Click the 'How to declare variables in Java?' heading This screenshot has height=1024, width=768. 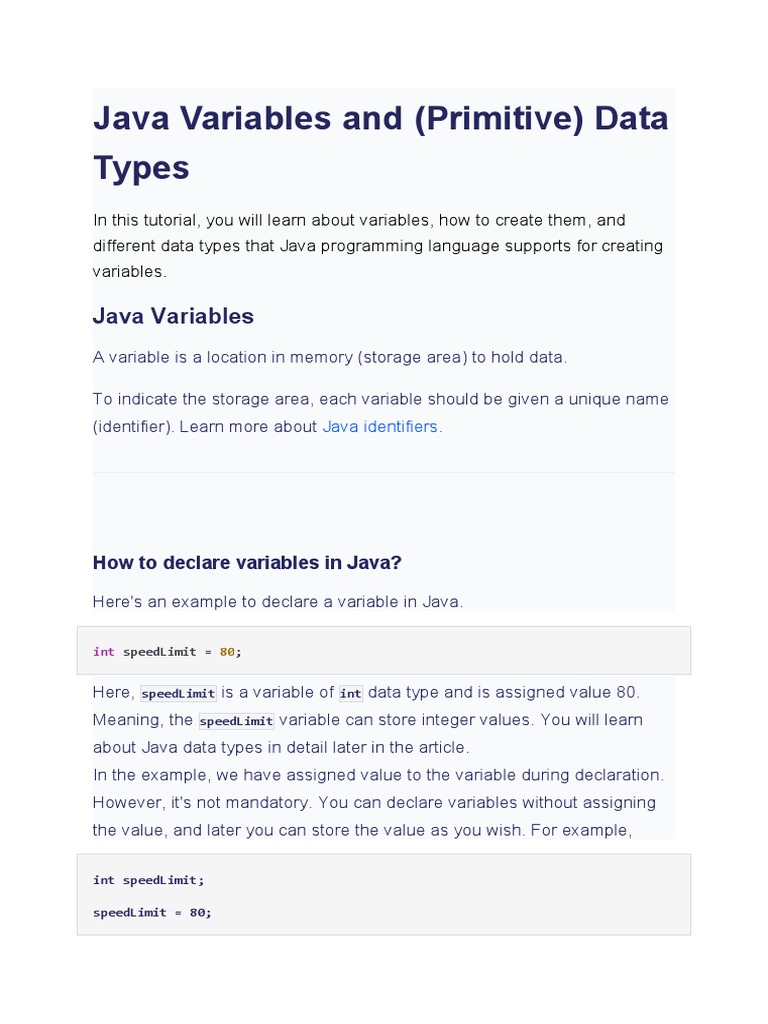247,562
